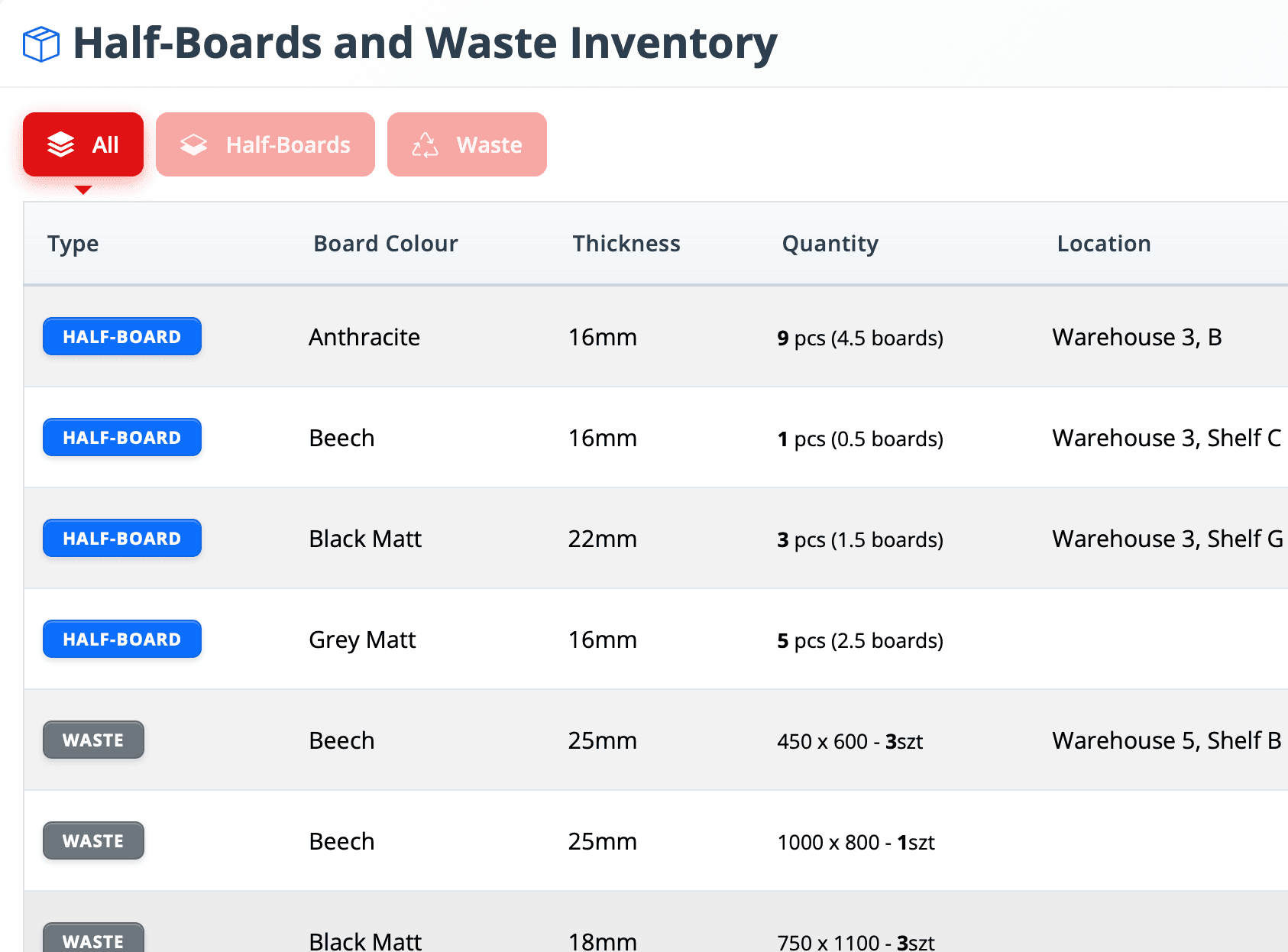Screen dimensions: 1288x952
Task: Click the package icon beside the inventory title
Action: (40, 44)
